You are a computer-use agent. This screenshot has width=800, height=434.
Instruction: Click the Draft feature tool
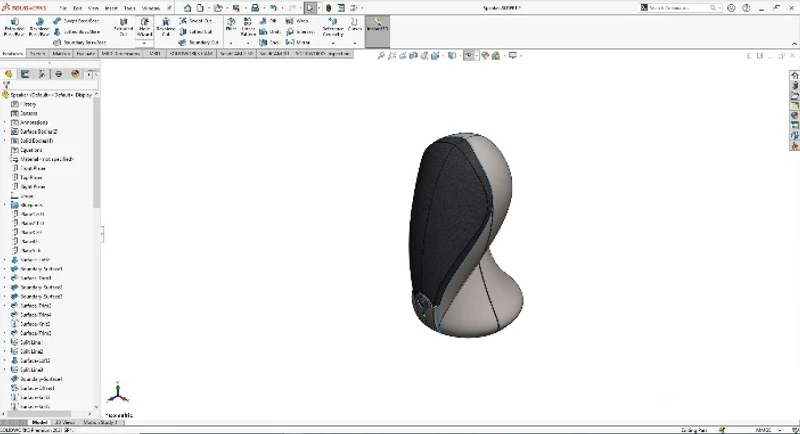(270, 32)
